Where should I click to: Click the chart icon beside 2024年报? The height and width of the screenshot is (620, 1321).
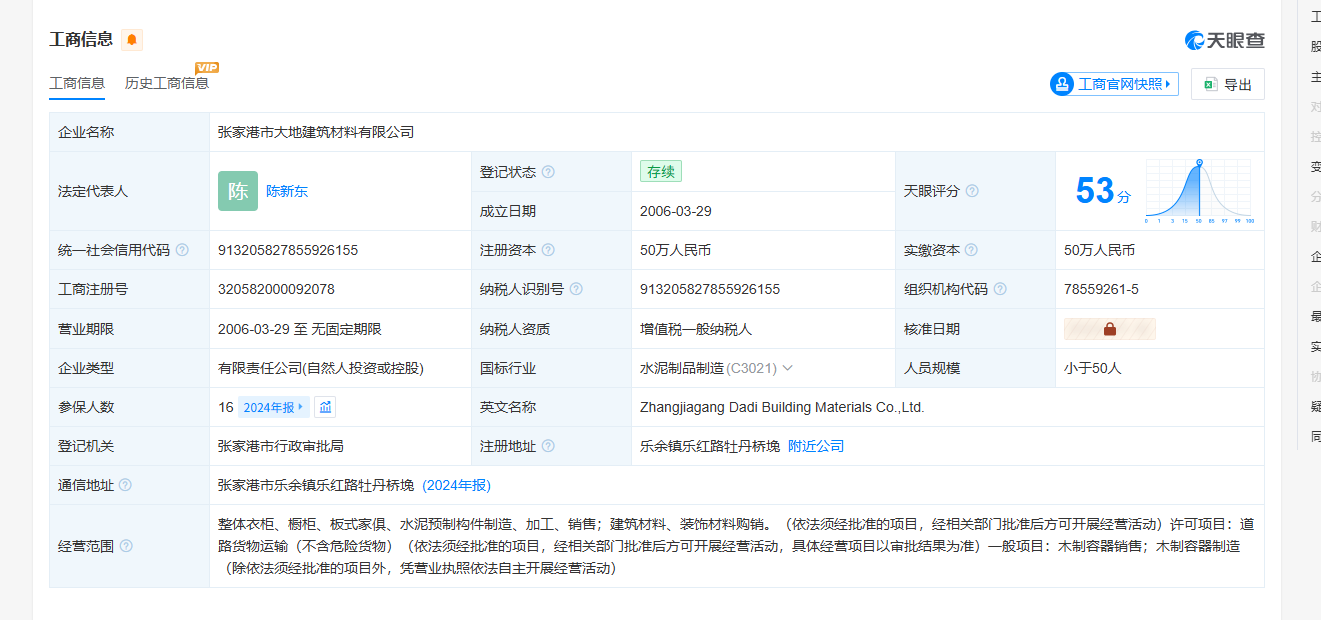(x=325, y=407)
